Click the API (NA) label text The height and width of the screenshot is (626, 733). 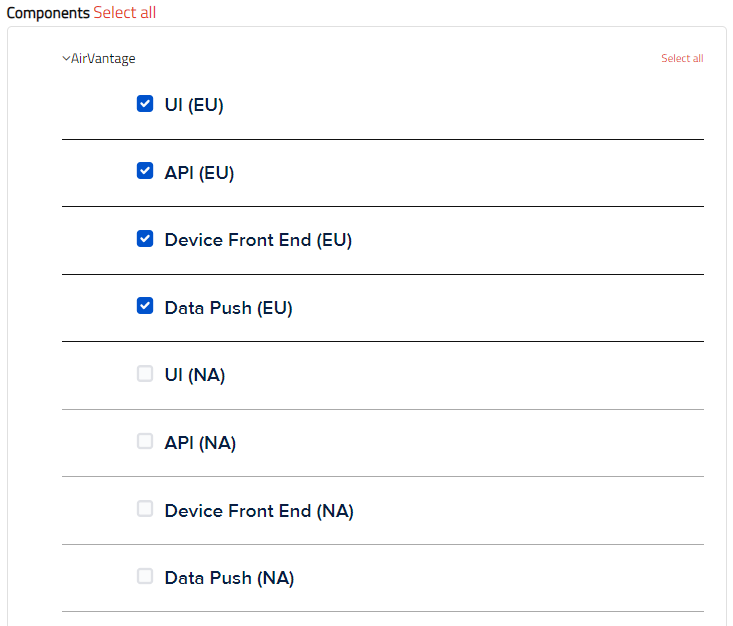[x=200, y=443]
